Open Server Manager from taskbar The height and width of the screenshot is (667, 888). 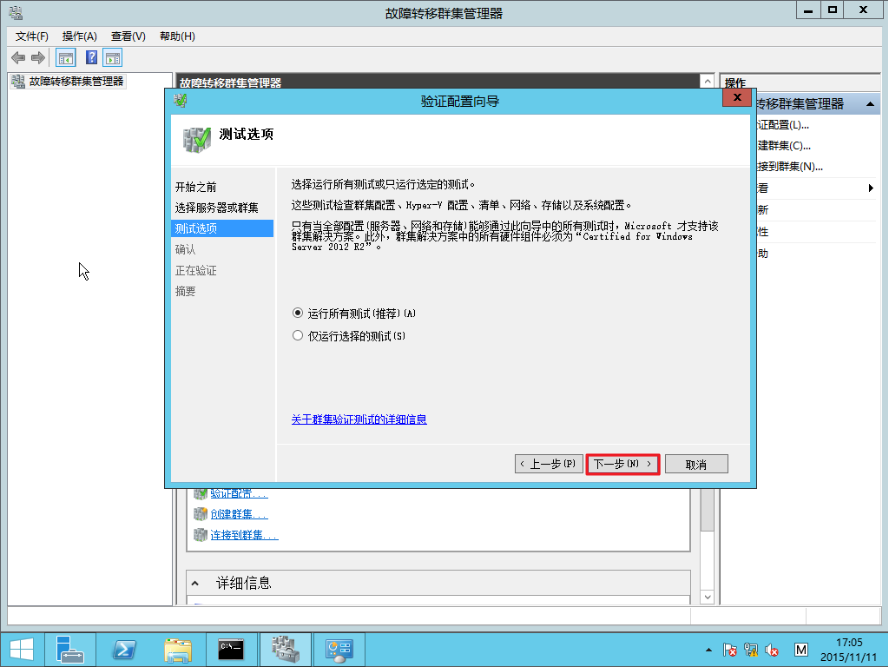click(x=69, y=649)
